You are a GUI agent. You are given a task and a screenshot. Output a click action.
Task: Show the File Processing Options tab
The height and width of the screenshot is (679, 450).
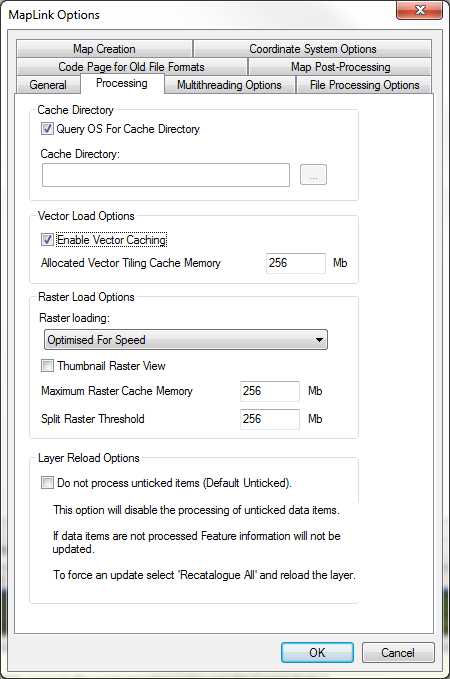click(x=364, y=85)
